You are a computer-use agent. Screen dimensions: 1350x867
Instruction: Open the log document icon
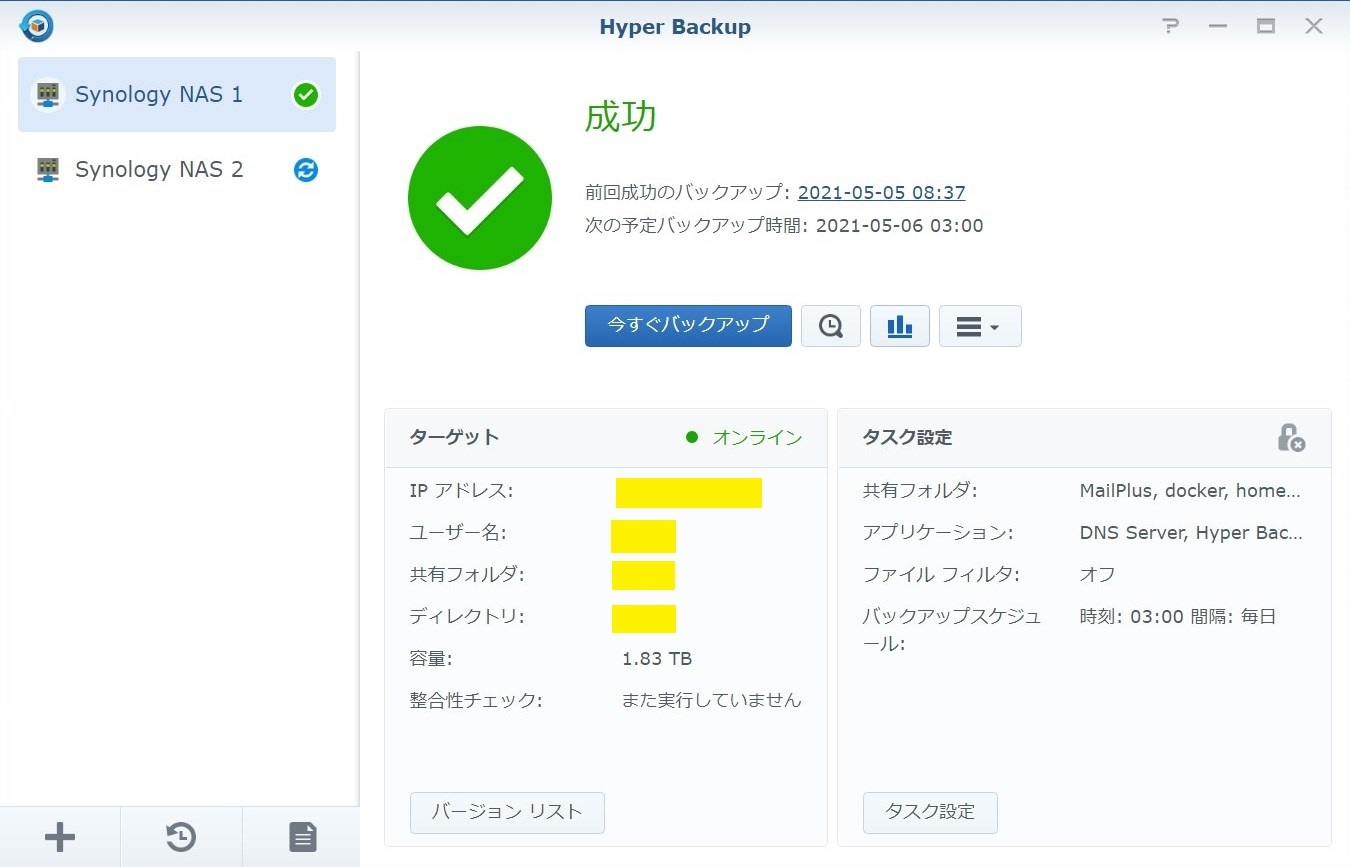click(302, 837)
